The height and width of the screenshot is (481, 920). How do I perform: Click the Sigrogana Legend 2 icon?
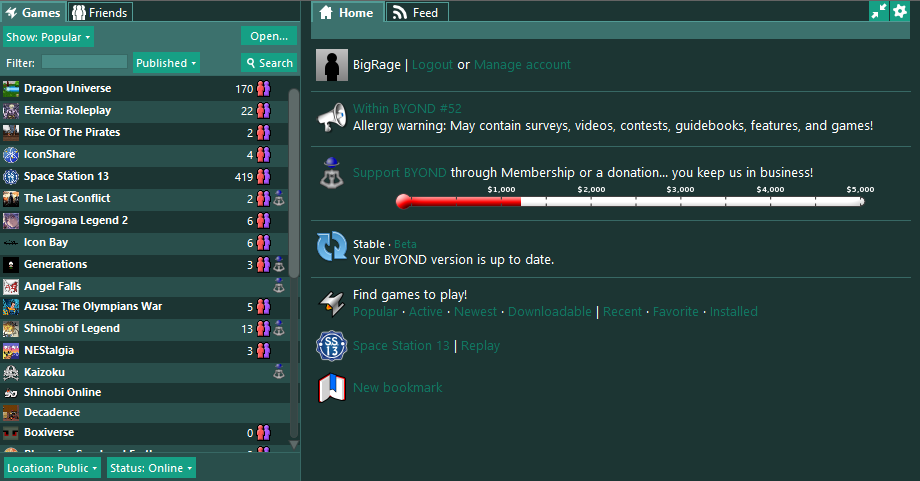(11, 221)
